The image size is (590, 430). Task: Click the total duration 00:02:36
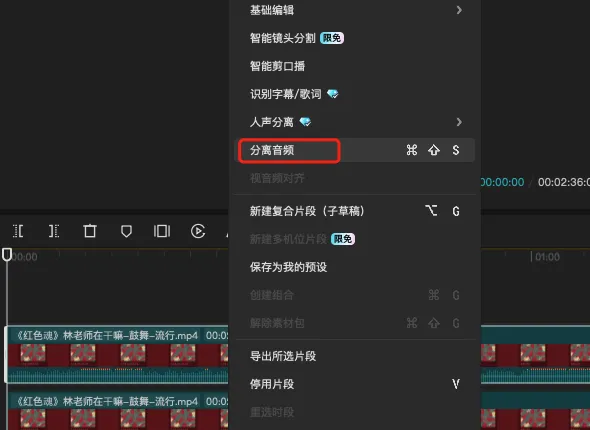point(564,182)
